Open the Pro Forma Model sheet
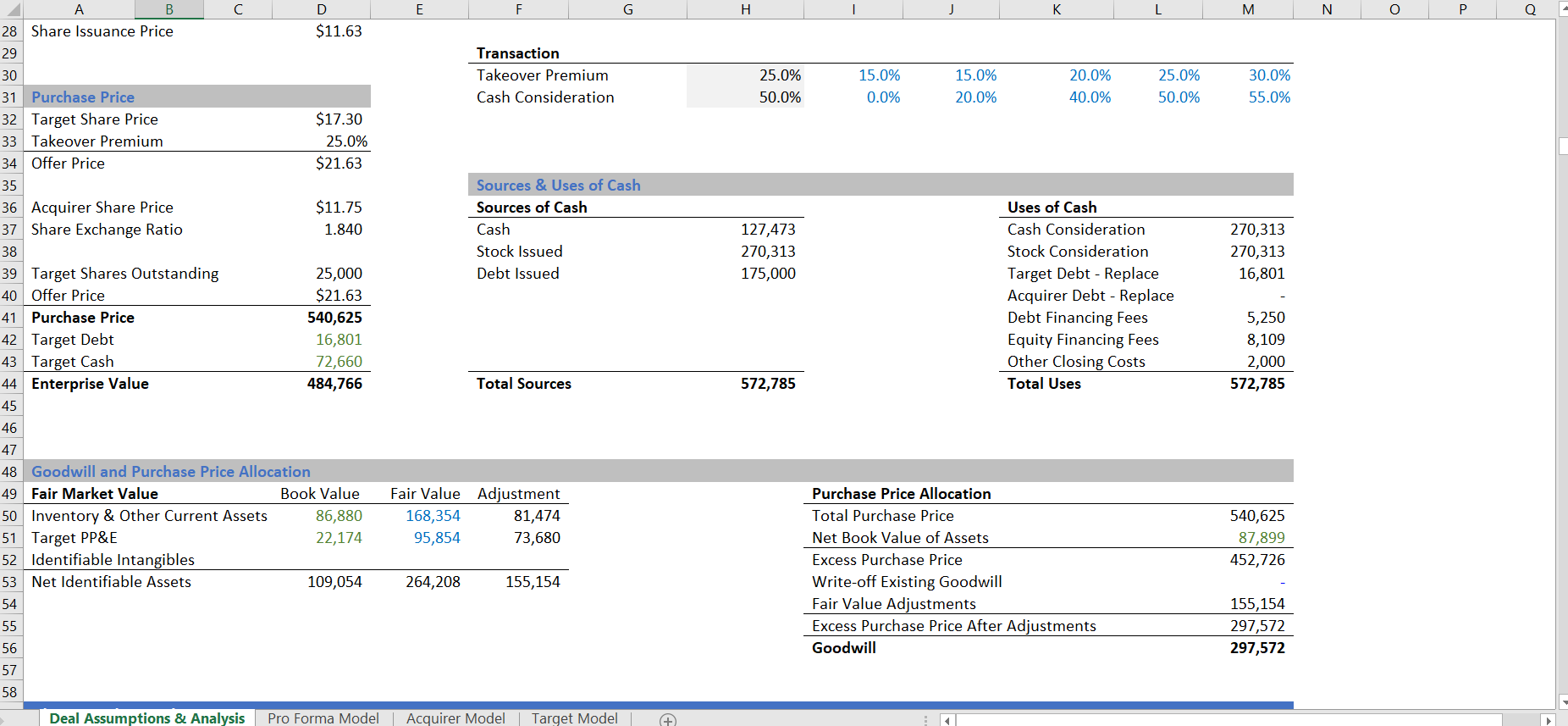 coord(323,718)
